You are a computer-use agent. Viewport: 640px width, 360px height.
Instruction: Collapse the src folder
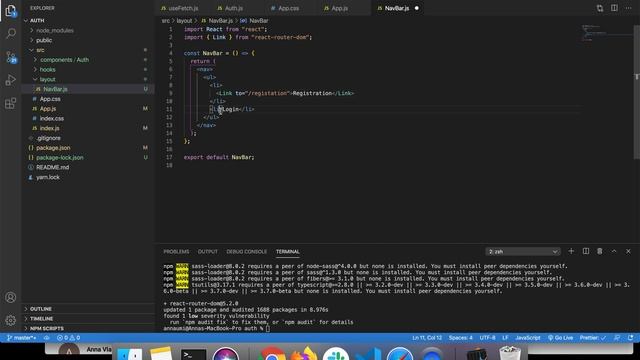point(40,50)
